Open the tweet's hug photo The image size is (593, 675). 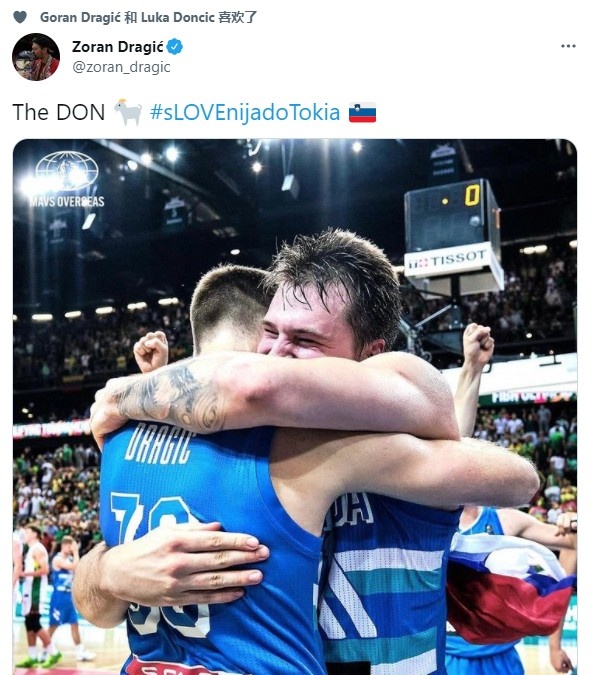point(295,406)
